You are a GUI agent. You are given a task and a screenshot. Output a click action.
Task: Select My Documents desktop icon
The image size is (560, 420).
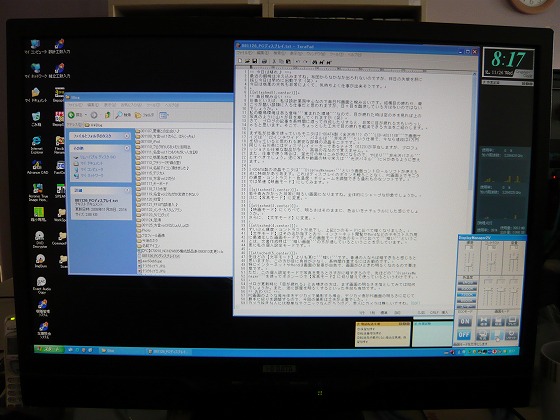(x=36, y=95)
